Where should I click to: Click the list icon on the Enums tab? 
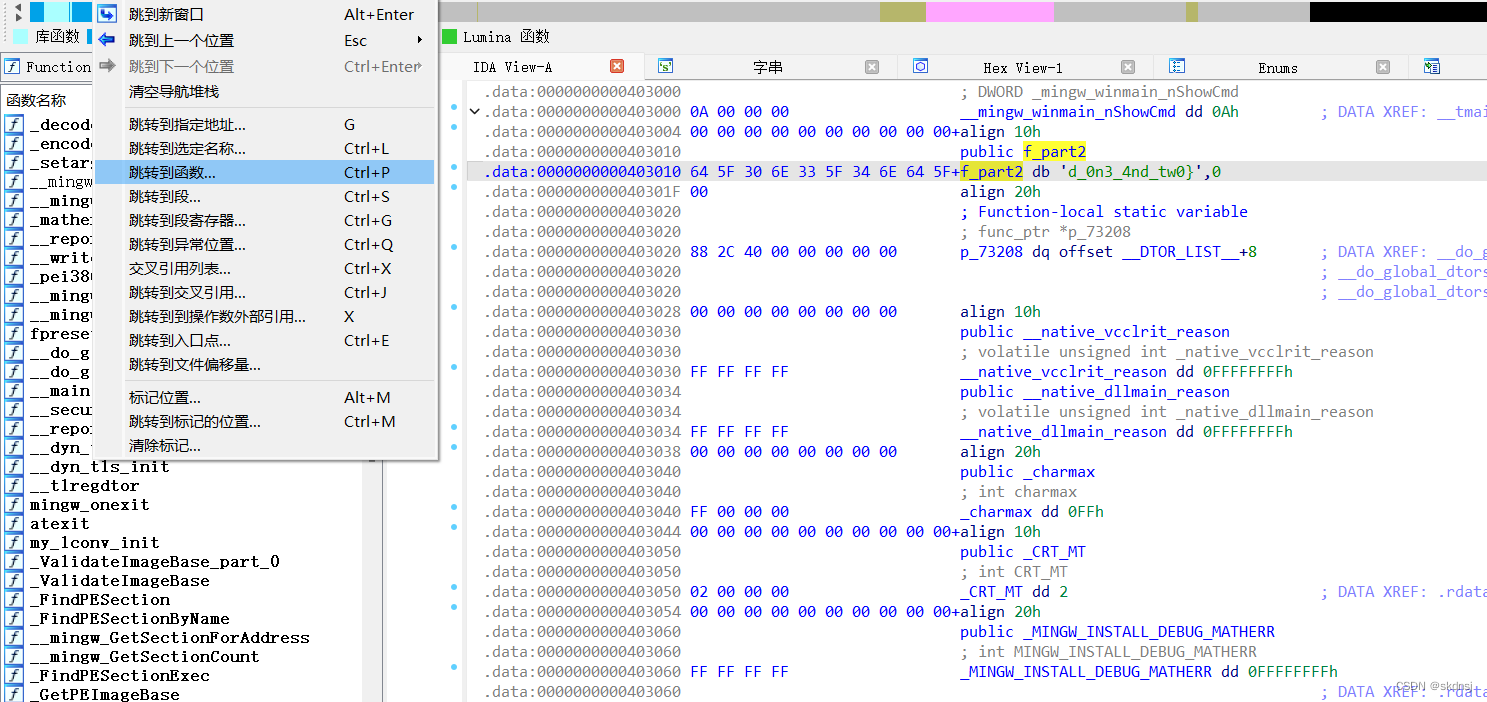point(1177,66)
